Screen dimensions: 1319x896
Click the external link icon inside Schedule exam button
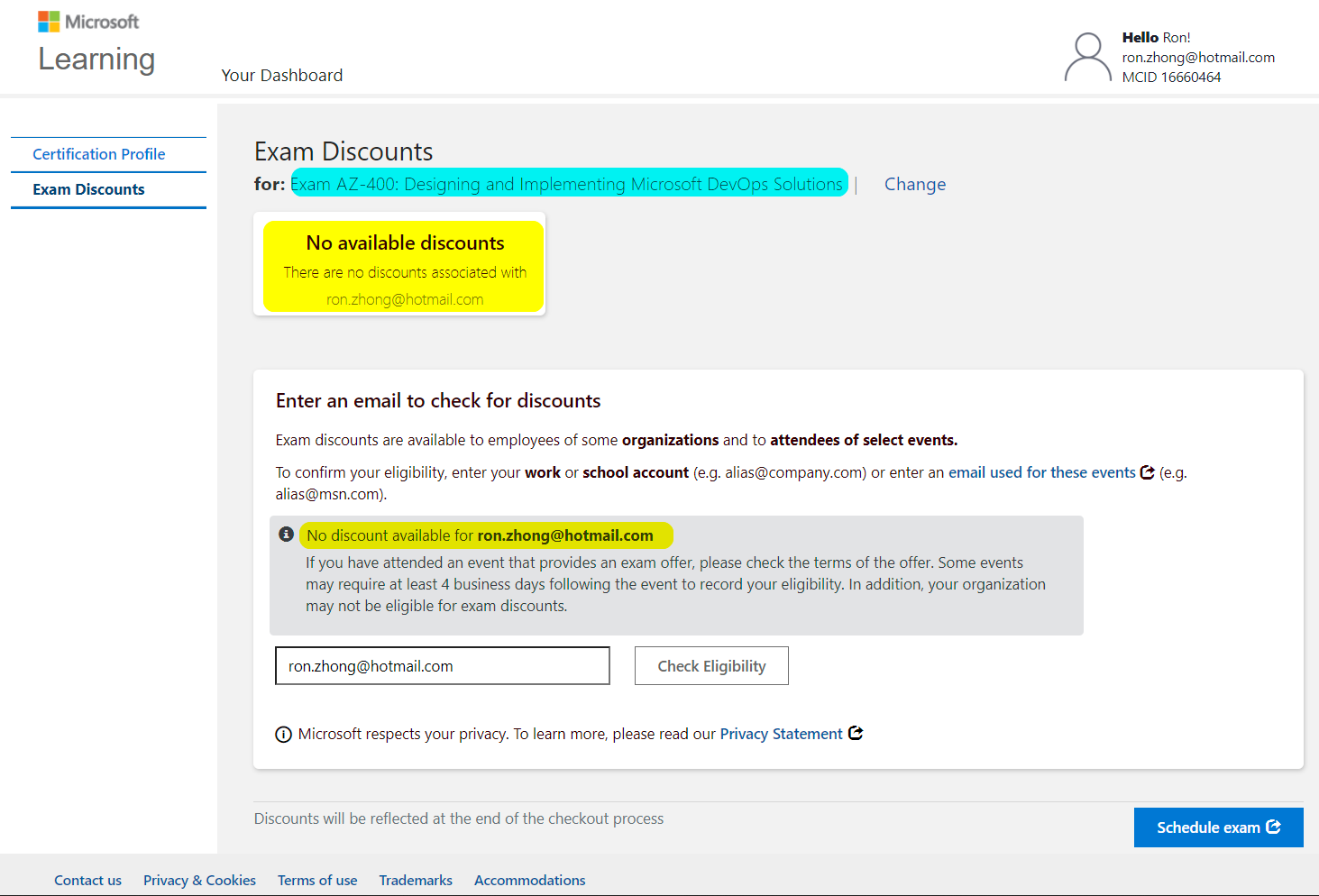pos(1274,826)
